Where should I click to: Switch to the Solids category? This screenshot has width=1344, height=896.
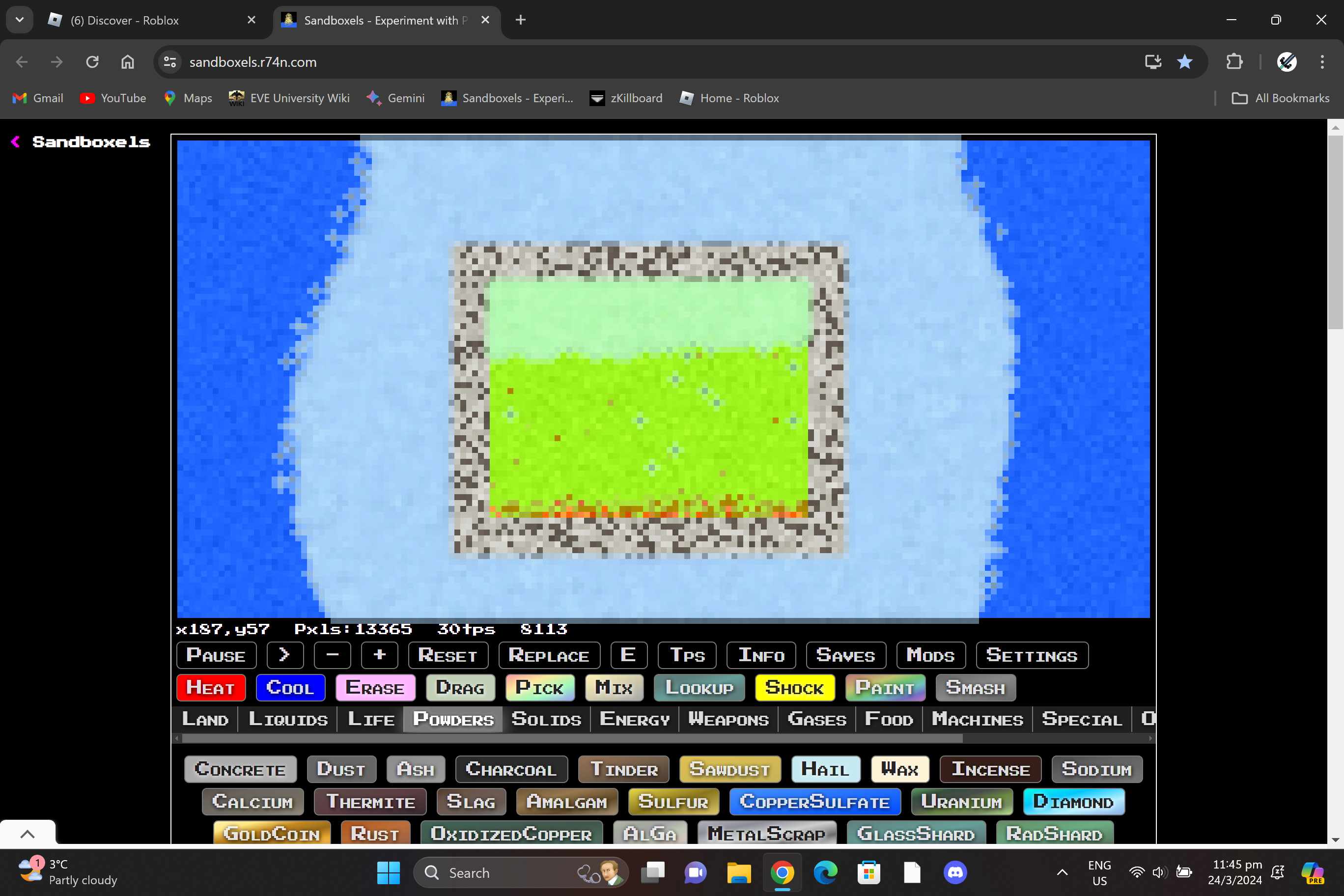(x=546, y=720)
